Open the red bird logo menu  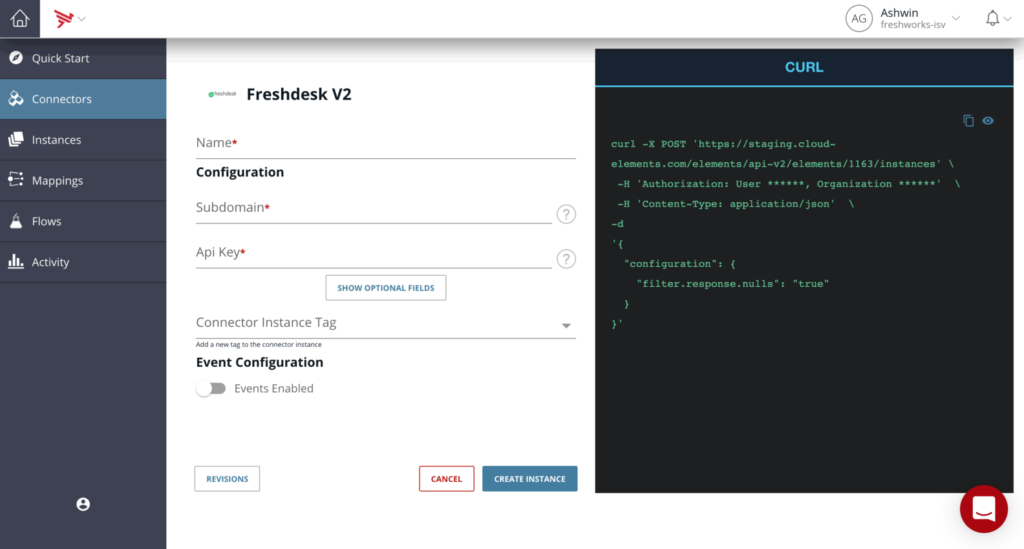point(69,18)
